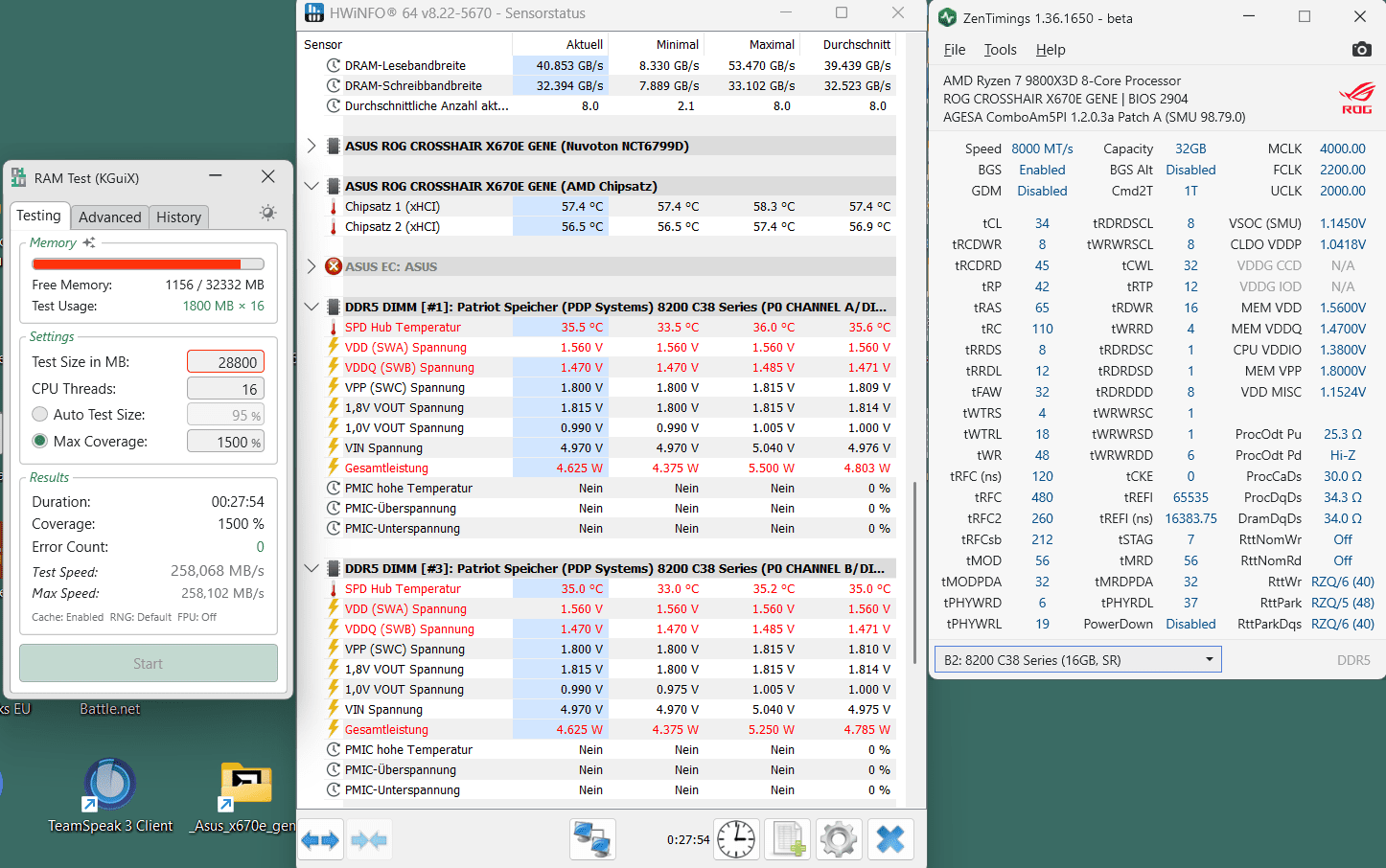Click the Nuvoton NCT6799D chip icon
Image resolution: width=1386 pixels, height=868 pixels.
tap(334, 146)
